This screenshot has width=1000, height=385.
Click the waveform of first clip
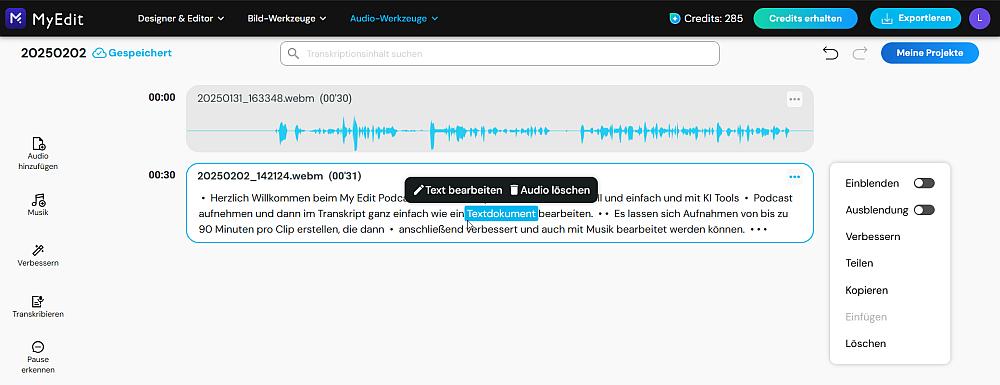(499, 132)
